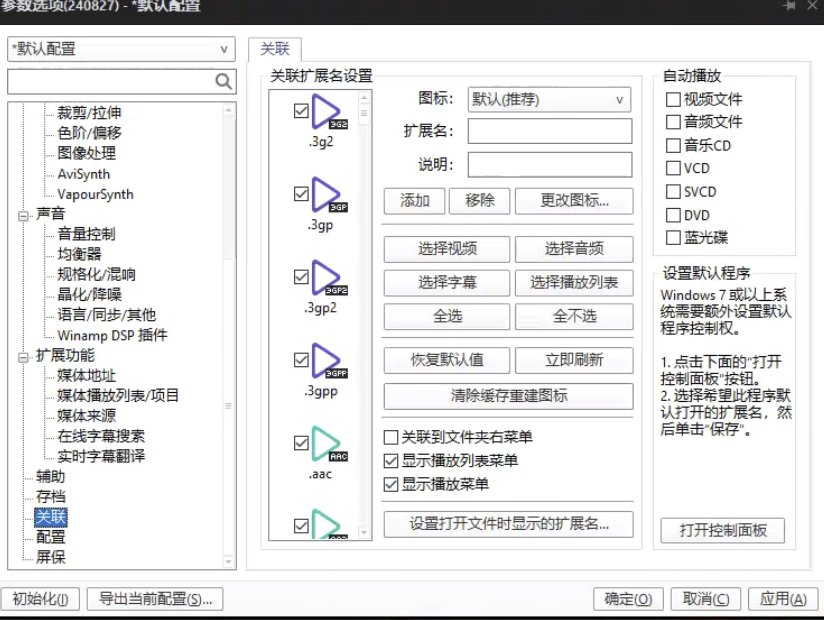Open the 图标 默认(推荐) dropdown

point(549,99)
